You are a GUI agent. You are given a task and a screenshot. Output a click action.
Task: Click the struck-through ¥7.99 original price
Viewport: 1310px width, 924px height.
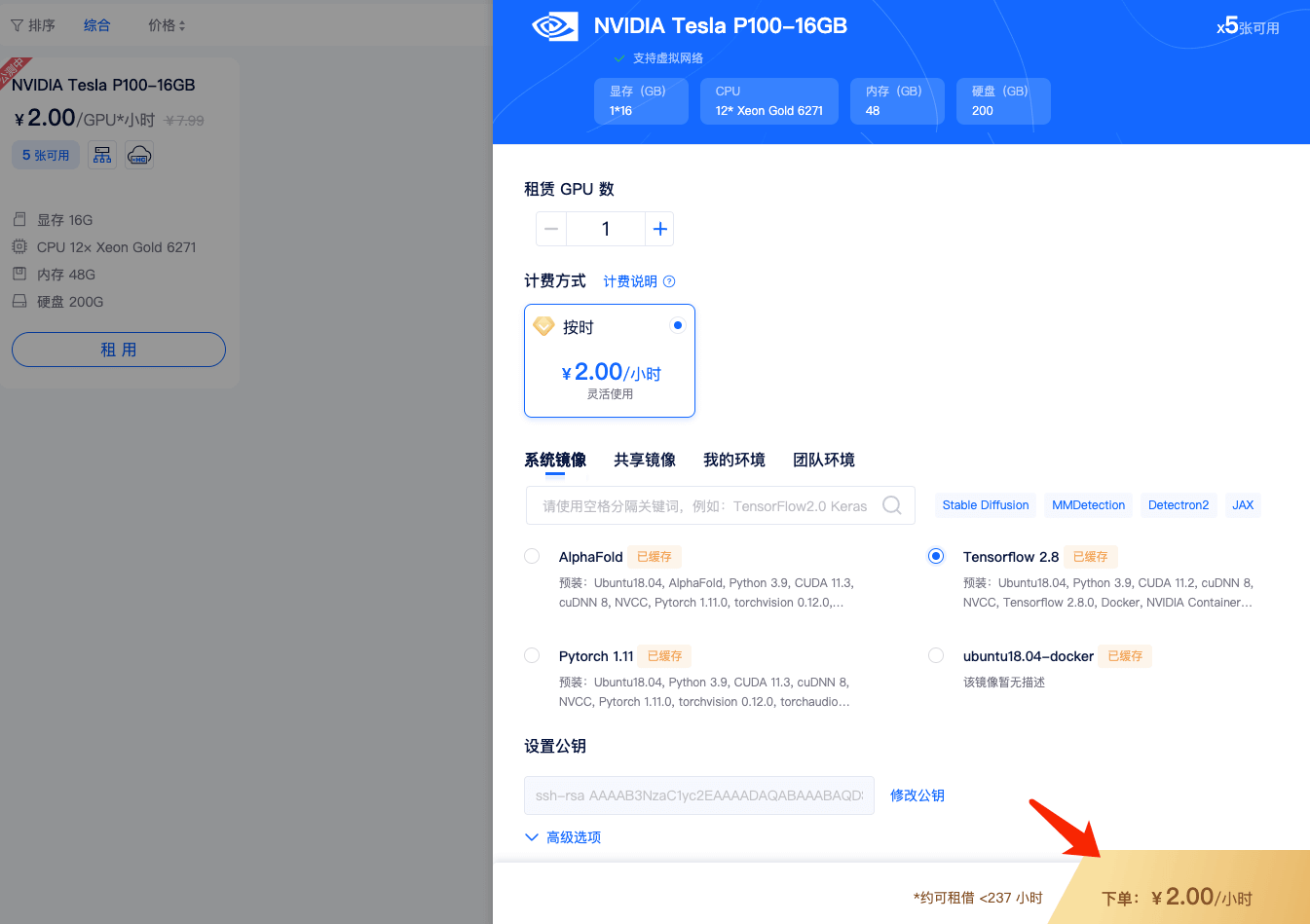pyautogui.click(x=184, y=121)
